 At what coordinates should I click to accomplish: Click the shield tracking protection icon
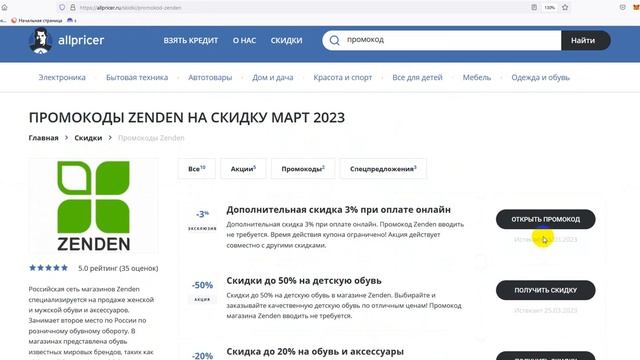pos(62,7)
